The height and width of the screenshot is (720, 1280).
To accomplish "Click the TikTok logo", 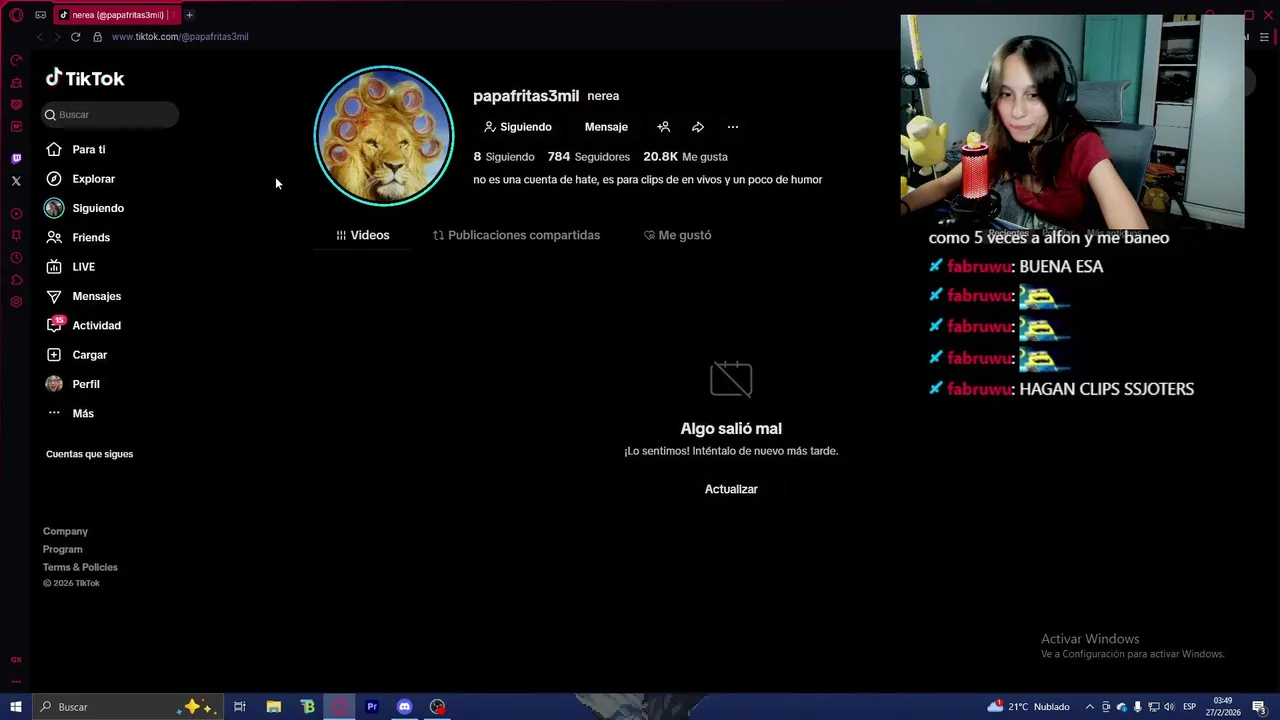I will click(85, 78).
